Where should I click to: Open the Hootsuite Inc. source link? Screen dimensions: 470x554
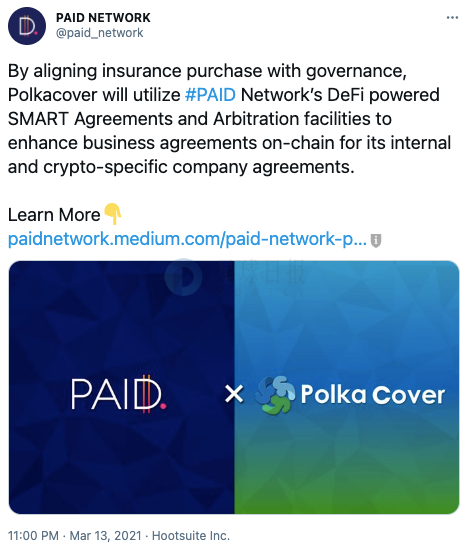191,536
